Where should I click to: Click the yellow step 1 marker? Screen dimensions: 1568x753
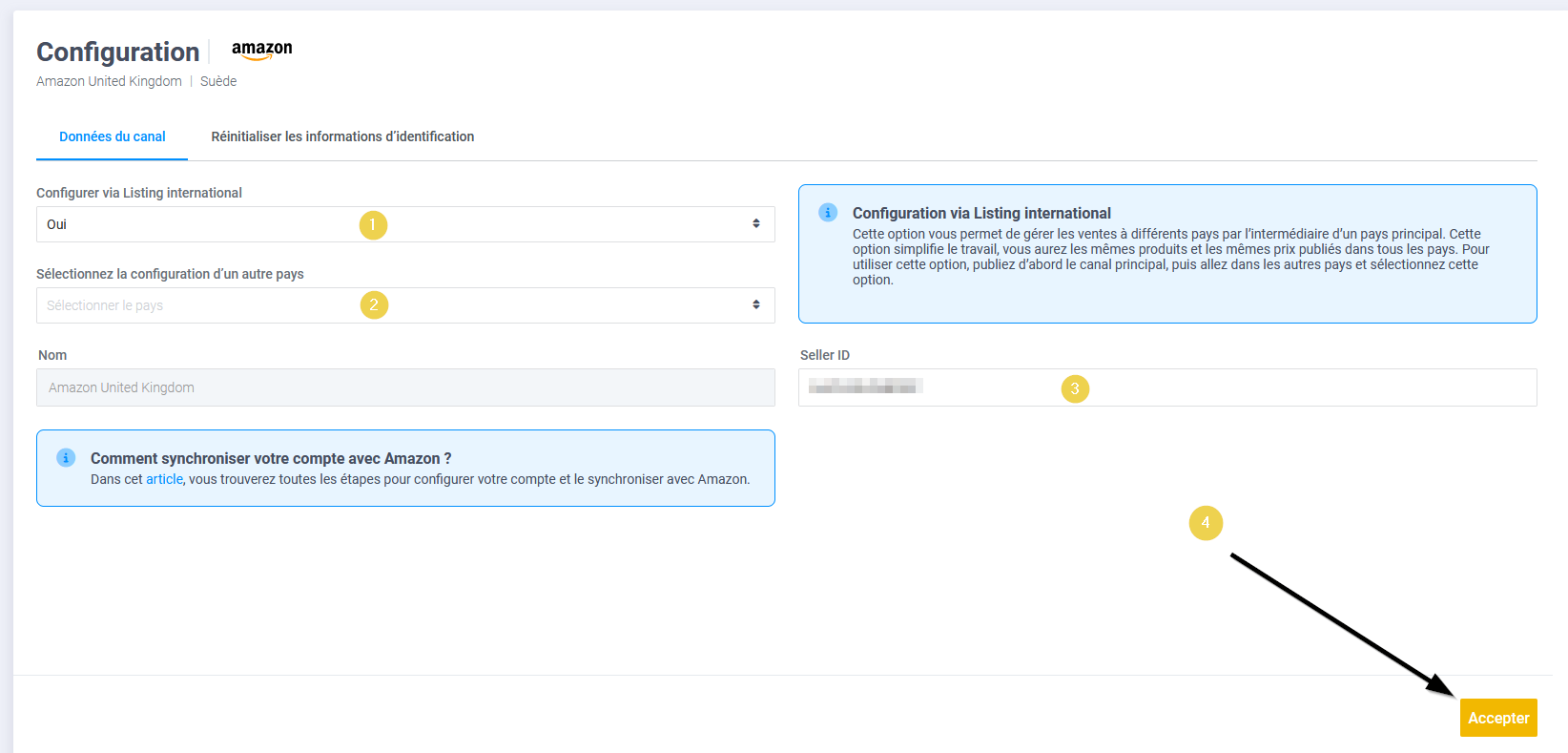click(373, 225)
